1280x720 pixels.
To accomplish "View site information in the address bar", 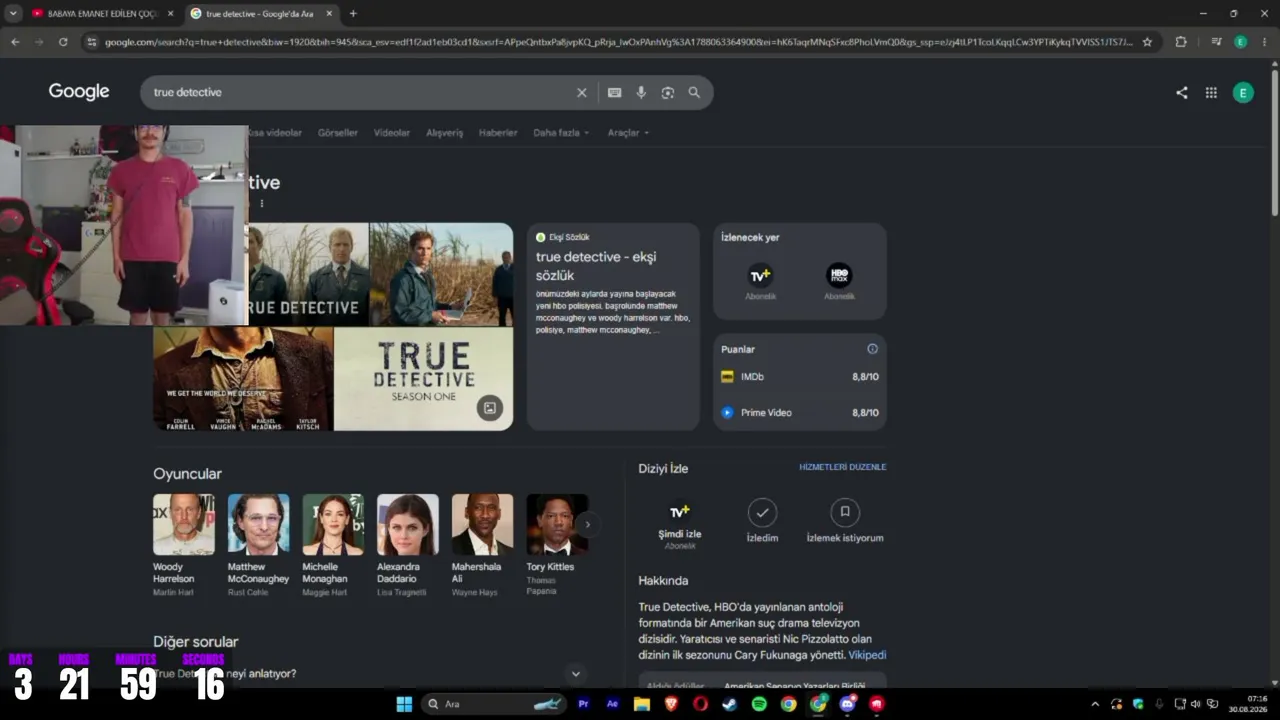I will tap(92, 42).
